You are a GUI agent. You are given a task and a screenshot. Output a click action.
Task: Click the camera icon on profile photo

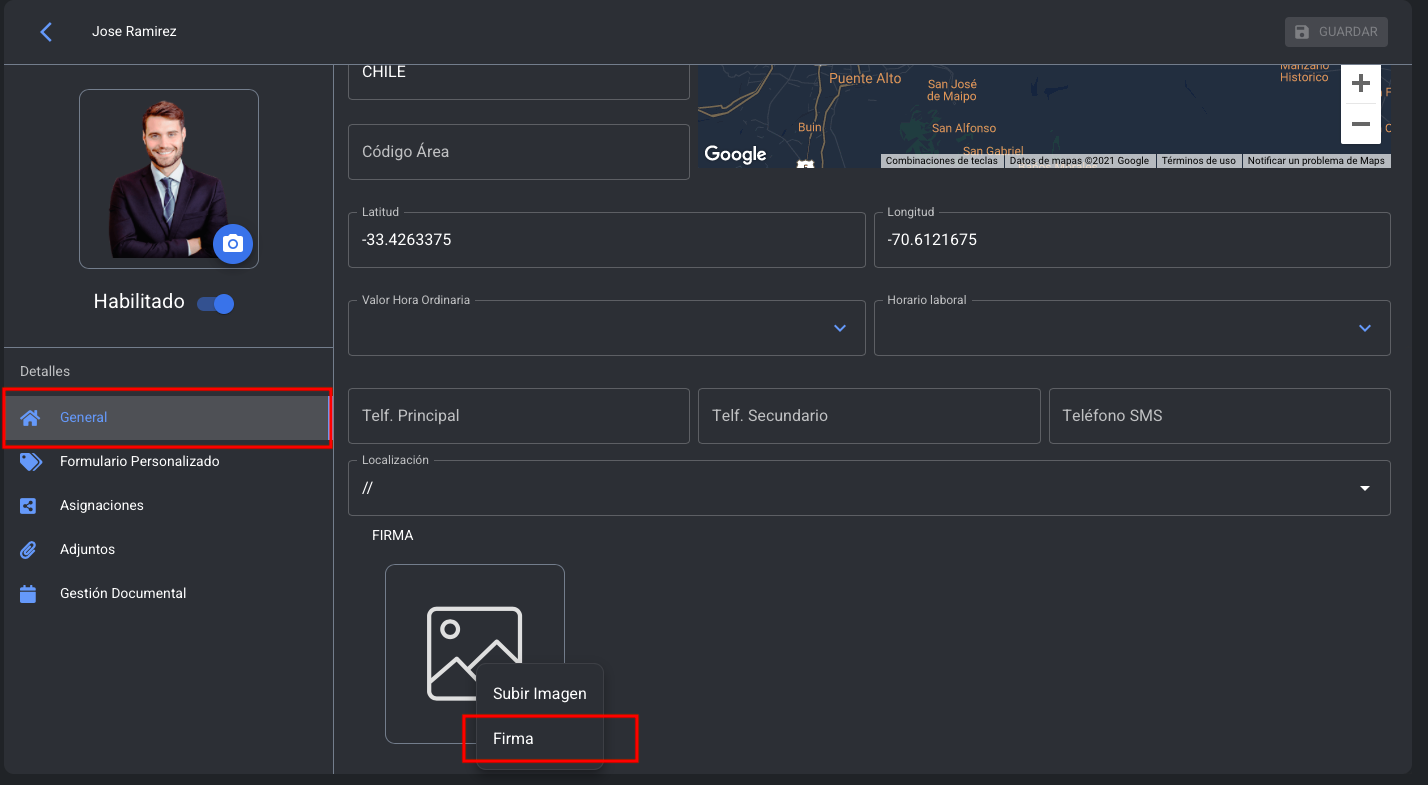pyautogui.click(x=233, y=243)
